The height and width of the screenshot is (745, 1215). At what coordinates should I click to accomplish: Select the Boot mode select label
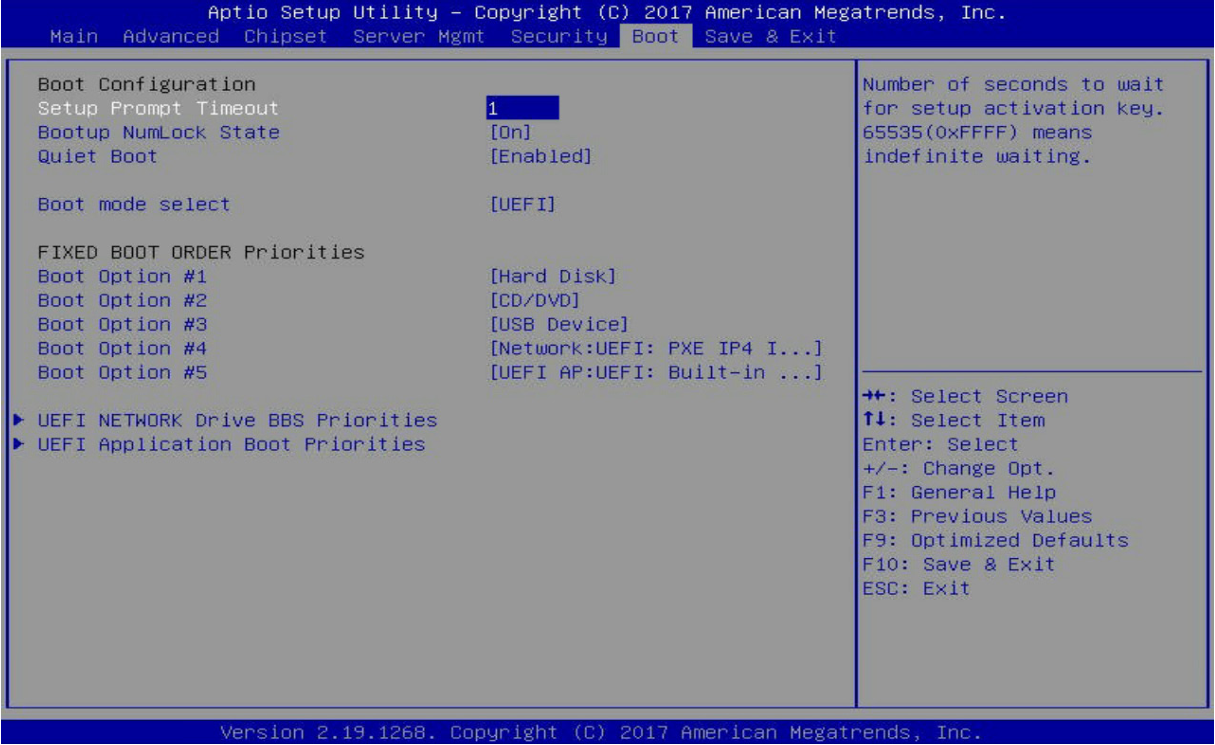[x=134, y=204]
